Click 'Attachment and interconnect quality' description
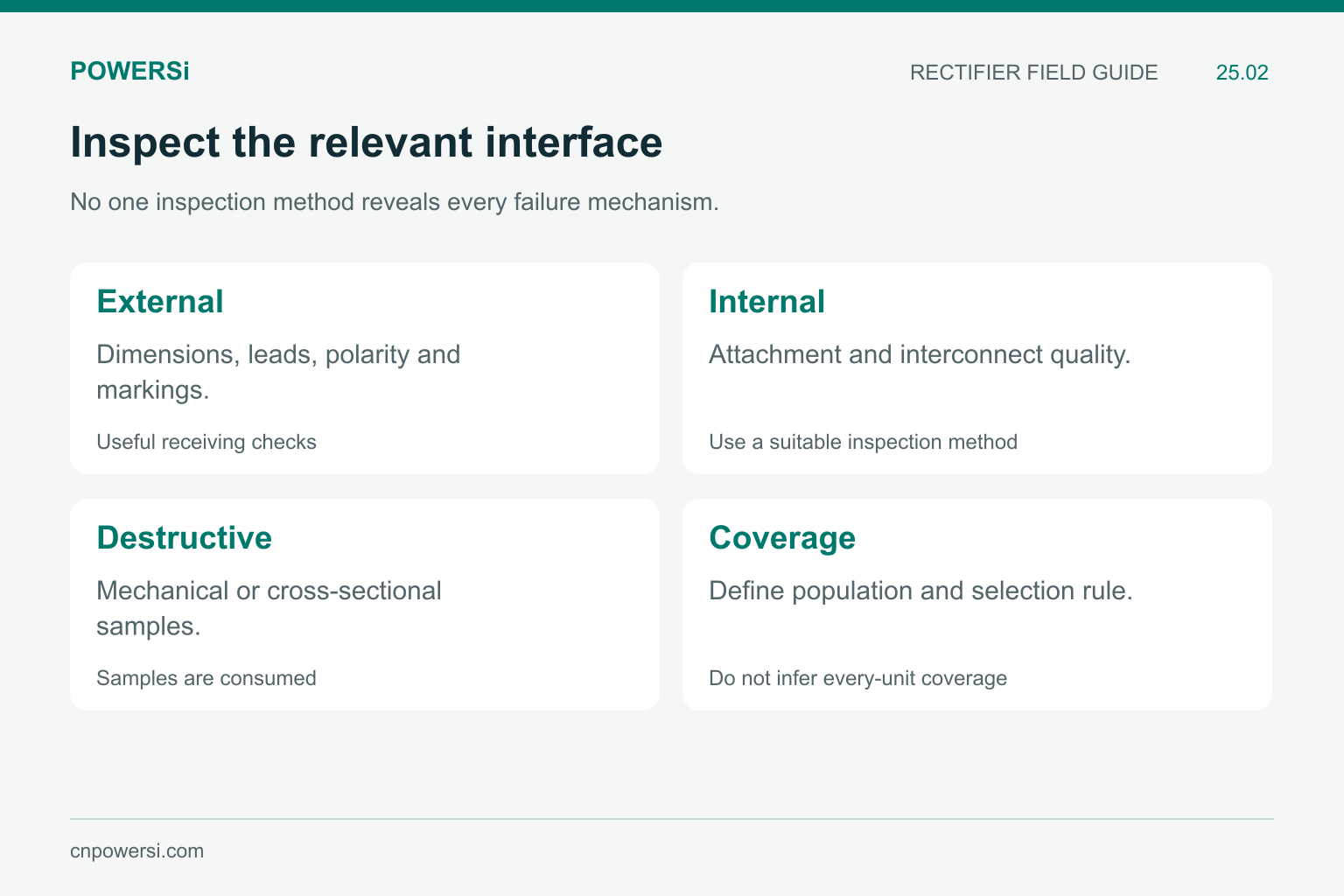This screenshot has height=896, width=1344. pyautogui.click(x=920, y=354)
